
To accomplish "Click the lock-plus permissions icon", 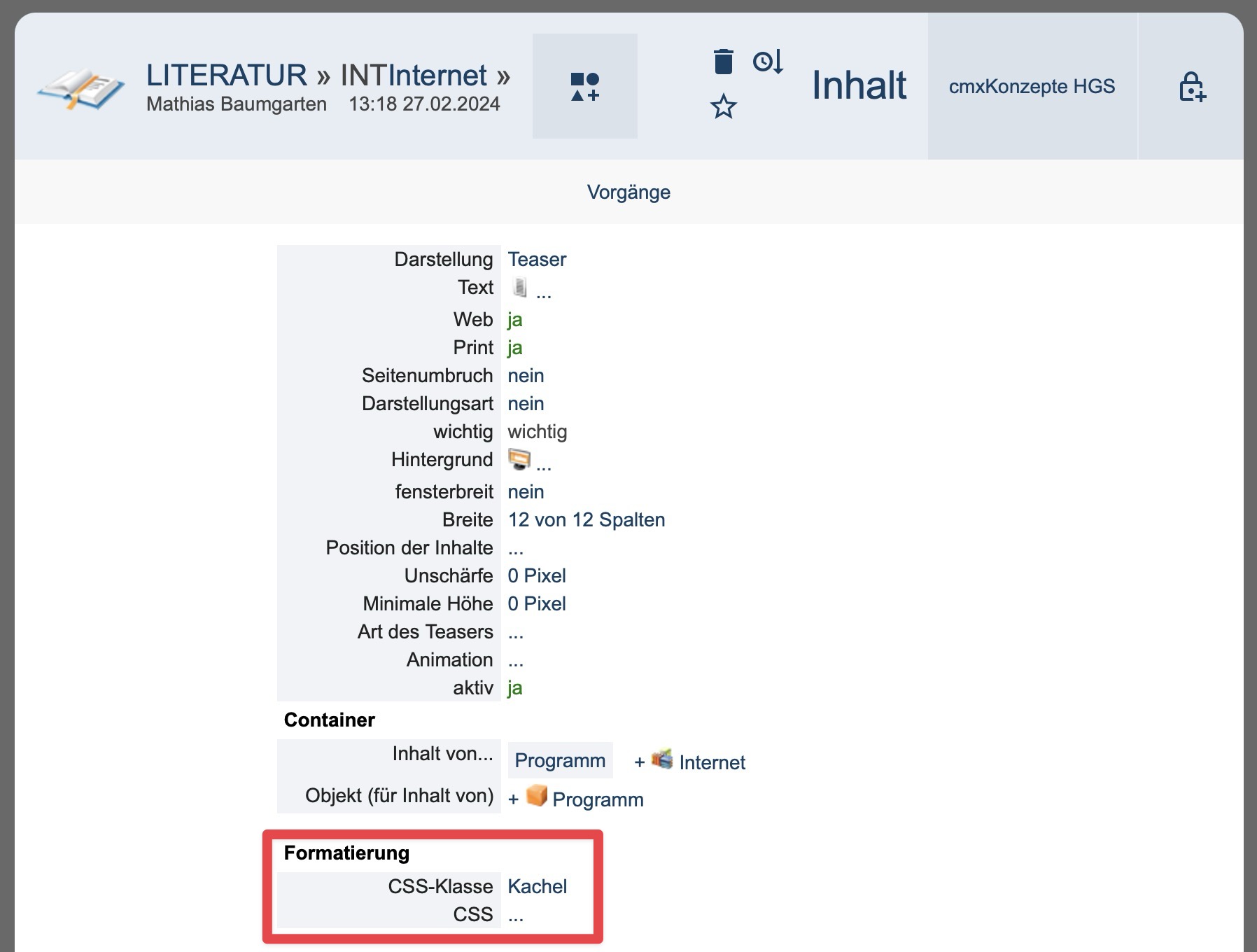I will pyautogui.click(x=1191, y=87).
